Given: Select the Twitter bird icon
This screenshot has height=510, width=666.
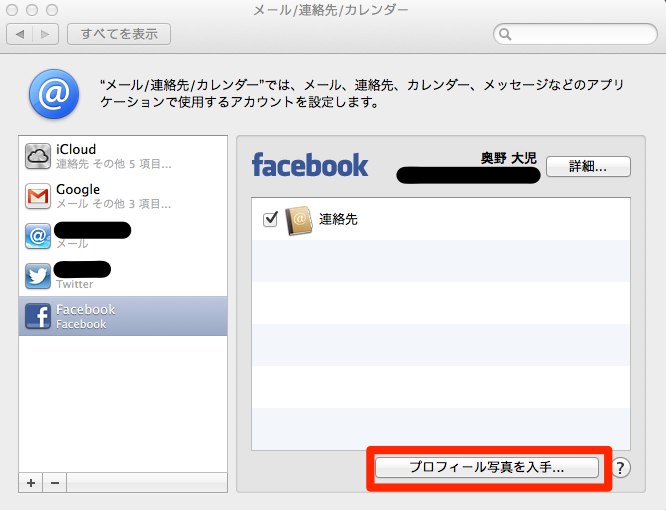Looking at the screenshot, I should click(x=38, y=276).
